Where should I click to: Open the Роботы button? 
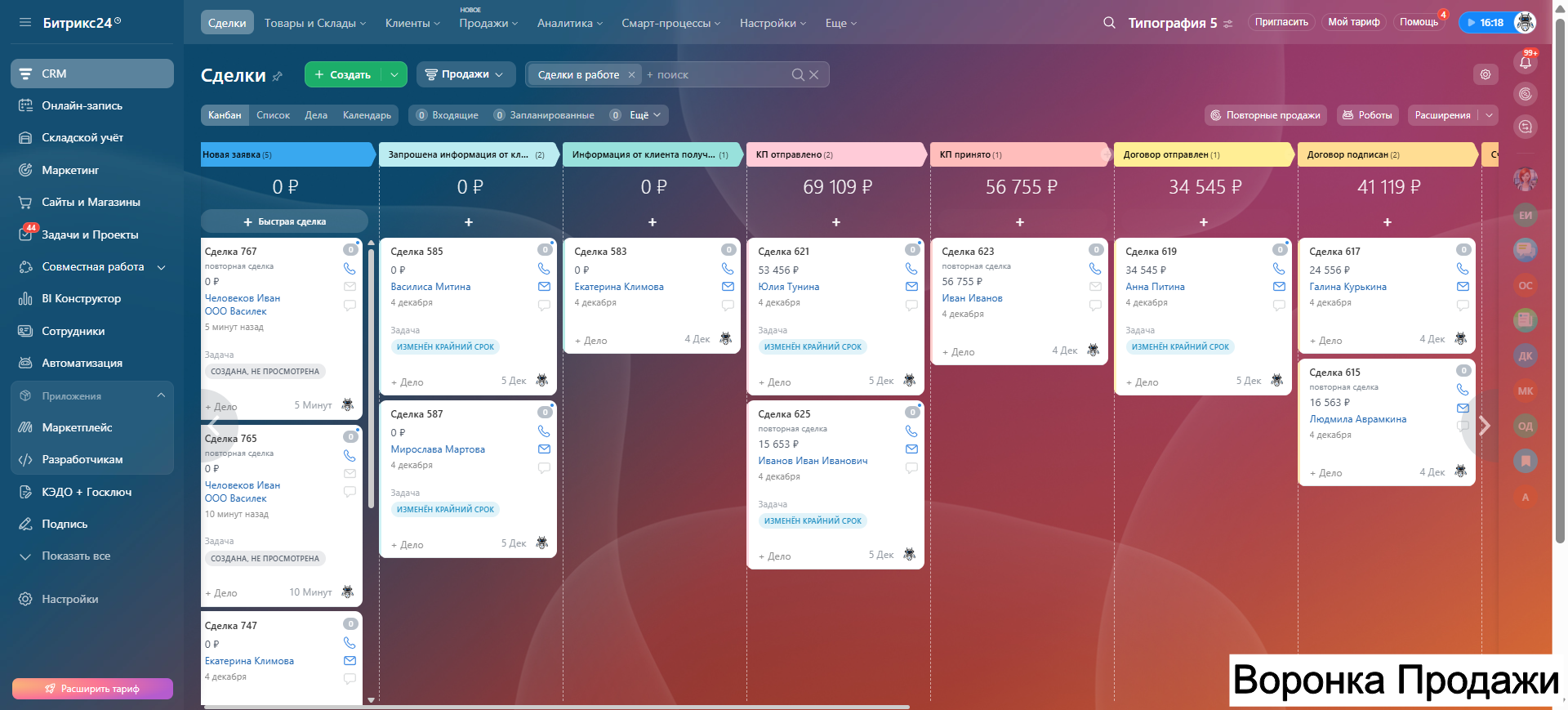(x=1368, y=115)
